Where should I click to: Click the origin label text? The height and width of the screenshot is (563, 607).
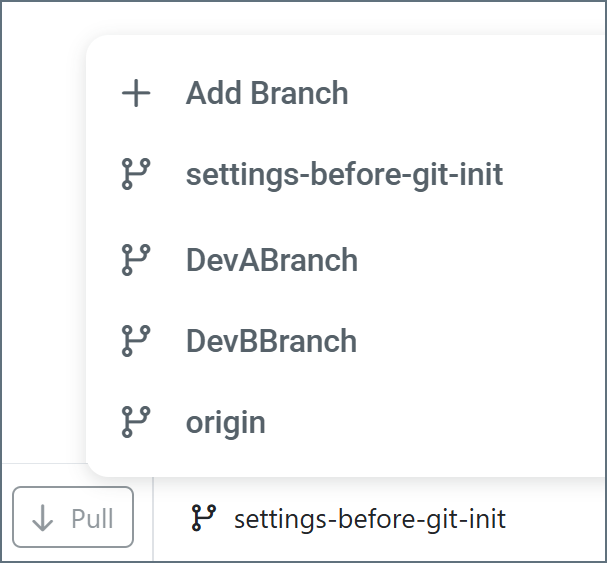click(x=226, y=422)
